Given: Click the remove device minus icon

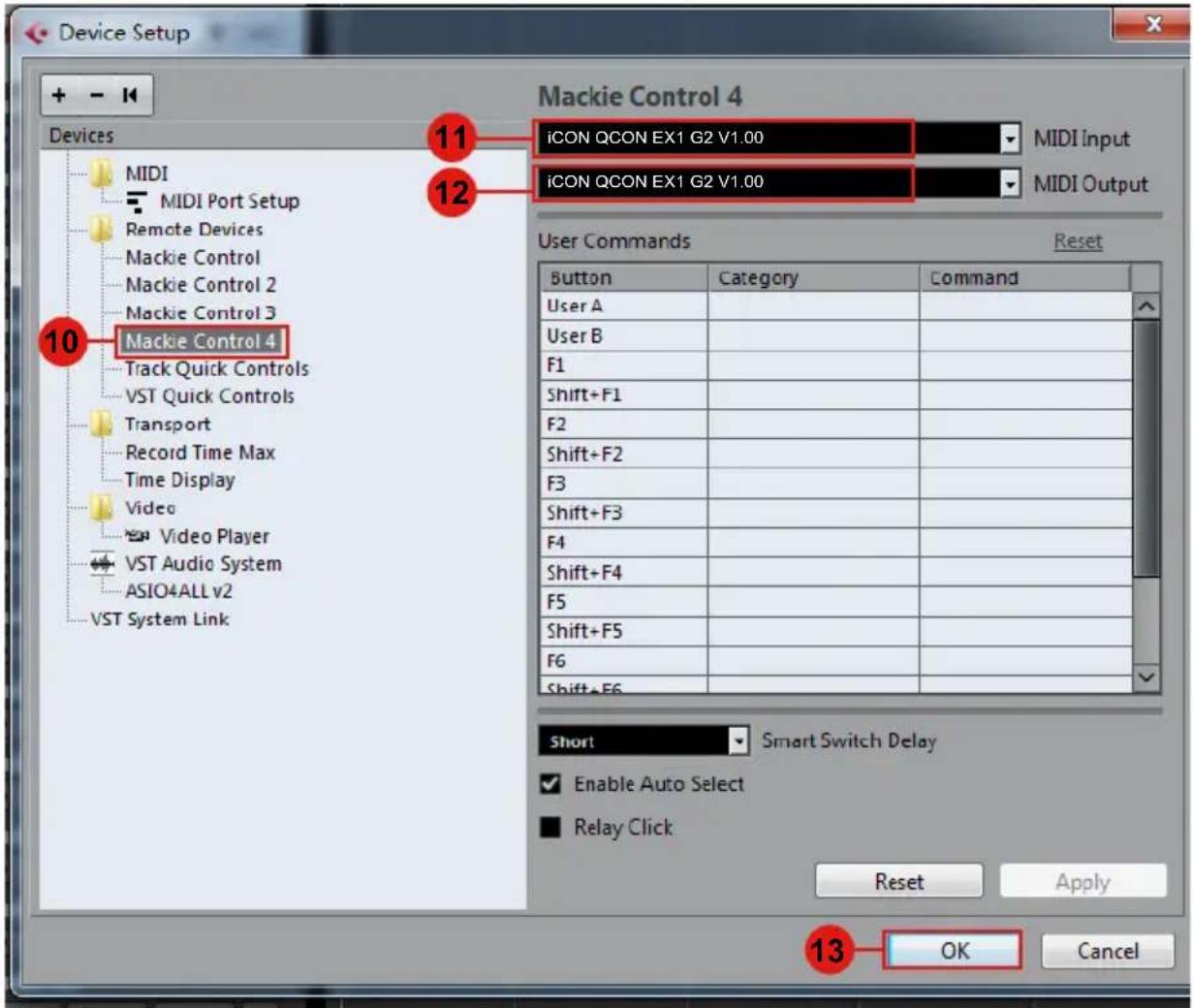Looking at the screenshot, I should click(96, 95).
